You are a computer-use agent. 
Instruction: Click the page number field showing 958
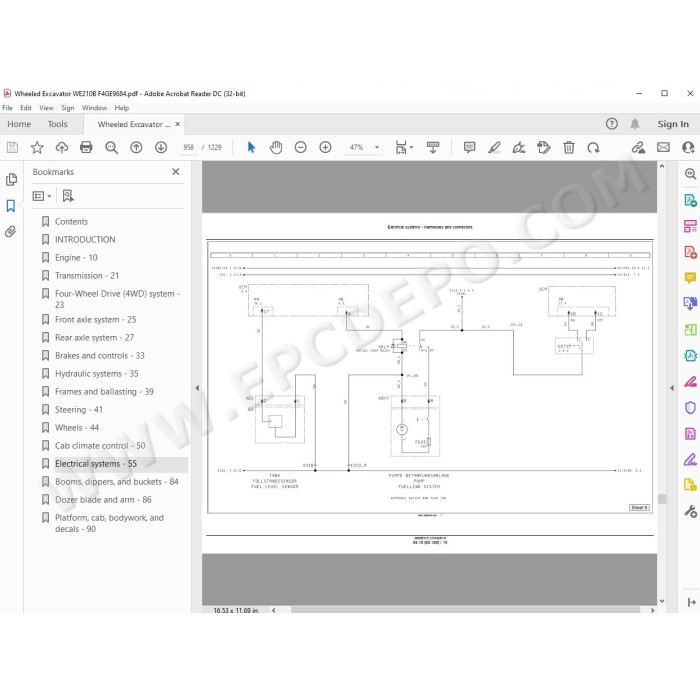[189, 147]
